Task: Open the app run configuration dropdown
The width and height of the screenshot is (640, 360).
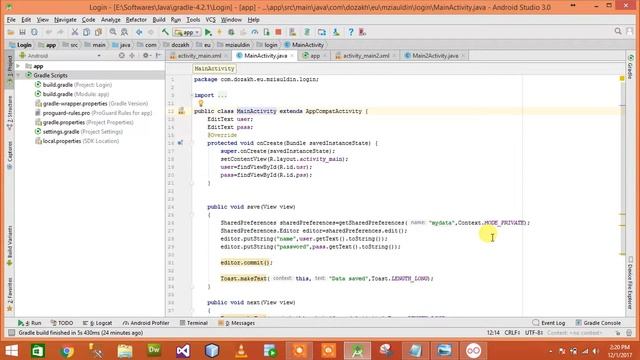Action: click(187, 32)
